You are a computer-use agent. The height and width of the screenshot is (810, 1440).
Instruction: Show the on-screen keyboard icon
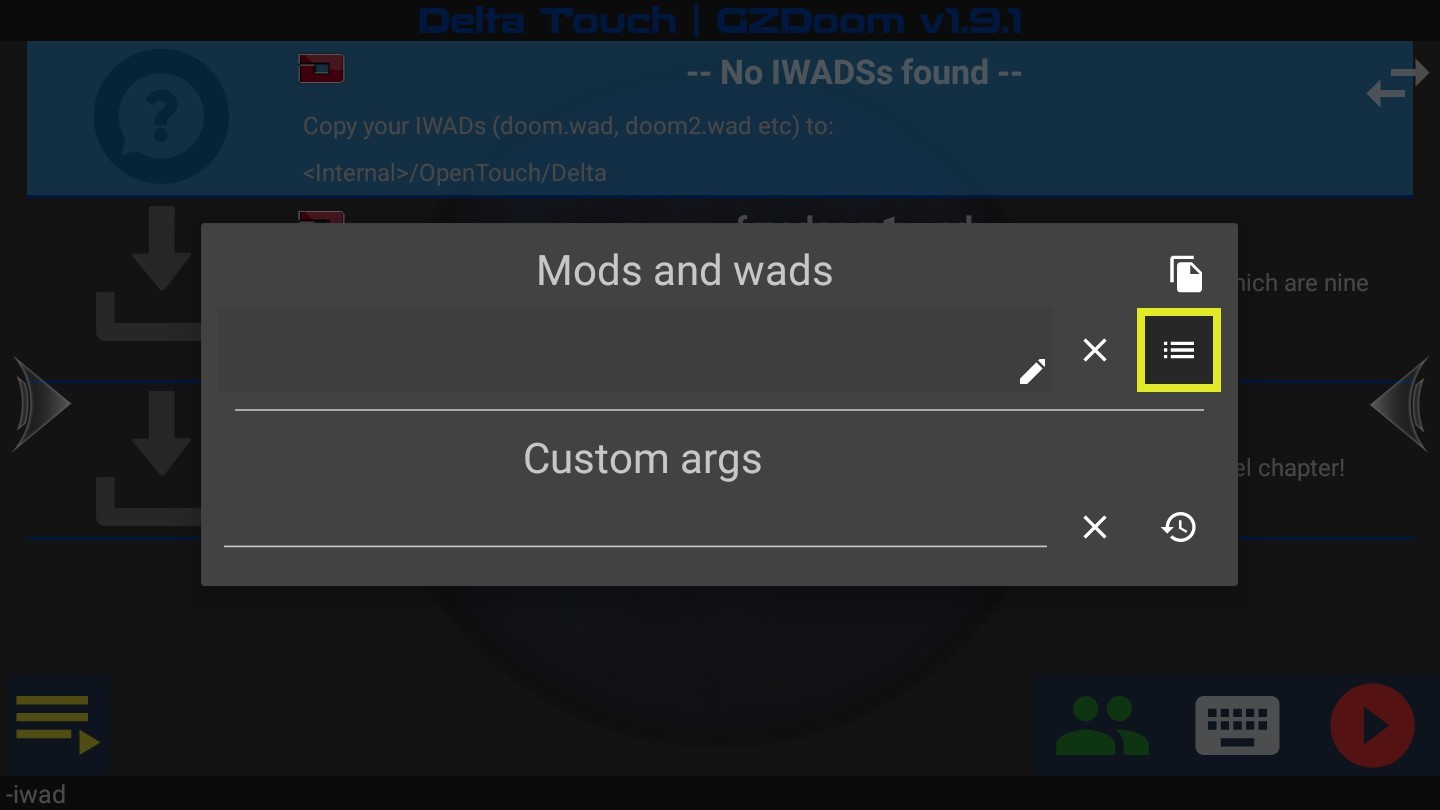click(1237, 725)
